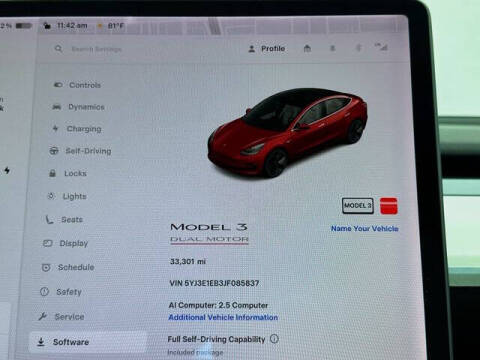Click the Dynamics car icon
The width and height of the screenshot is (480, 360).
(x=57, y=107)
